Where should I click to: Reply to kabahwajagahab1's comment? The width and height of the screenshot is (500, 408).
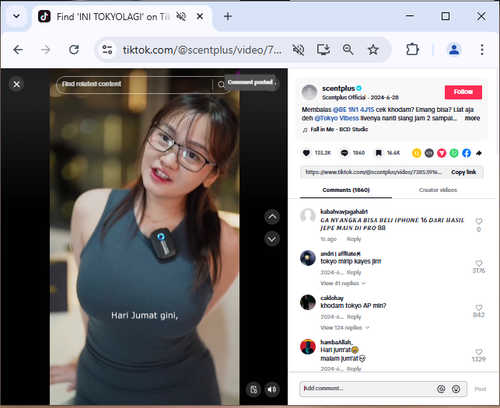(354, 239)
